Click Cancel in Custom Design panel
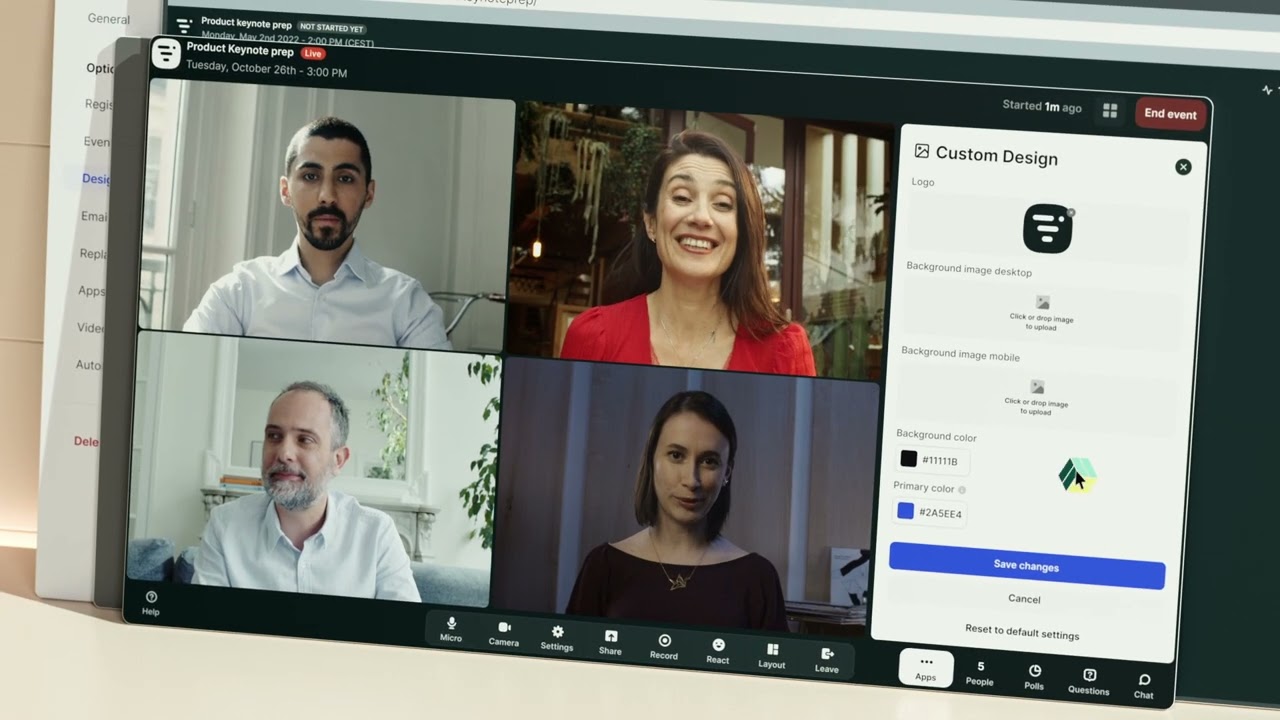The height and width of the screenshot is (720, 1280). point(1024,599)
